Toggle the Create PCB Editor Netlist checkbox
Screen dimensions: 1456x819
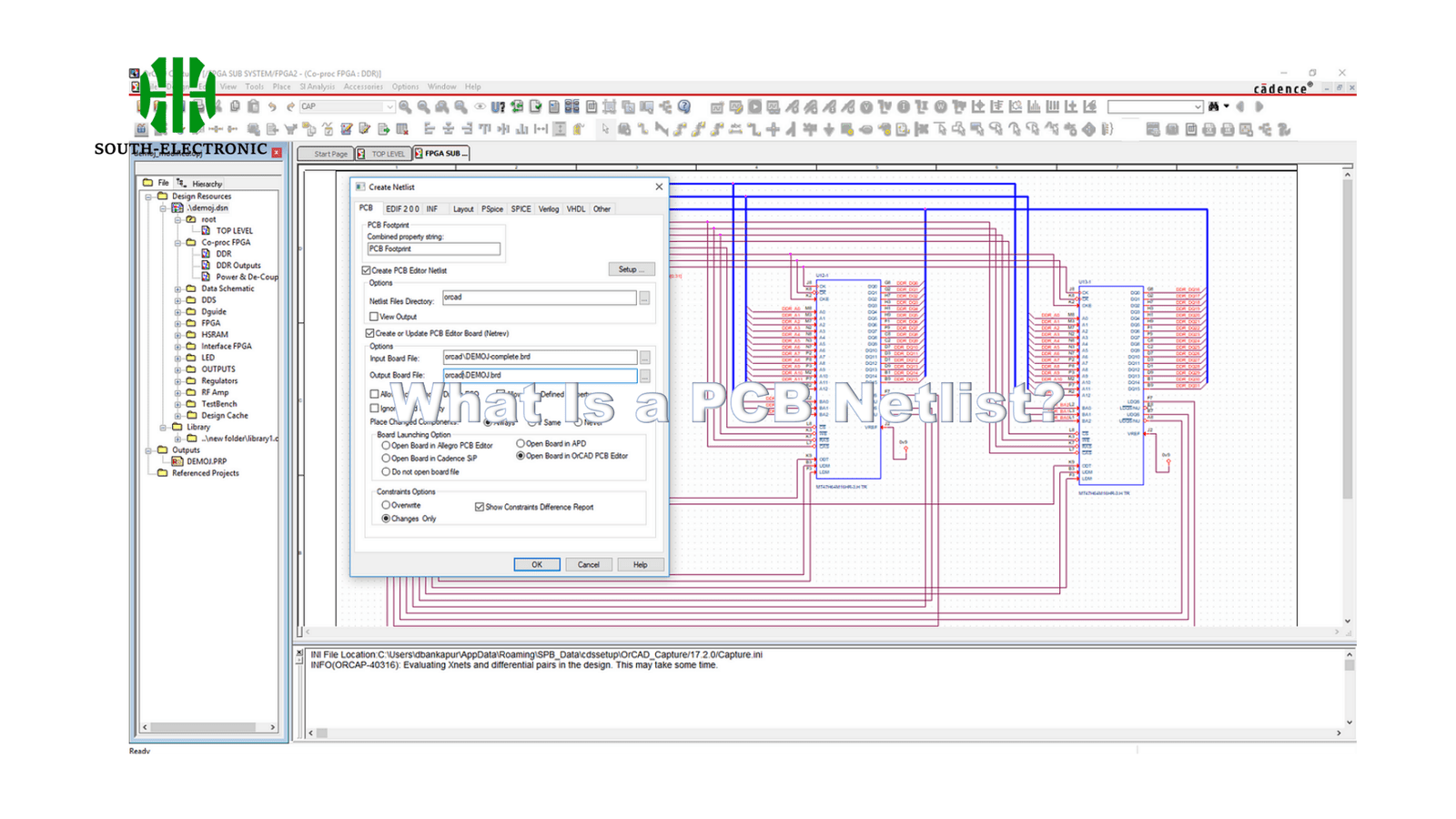pos(367,270)
